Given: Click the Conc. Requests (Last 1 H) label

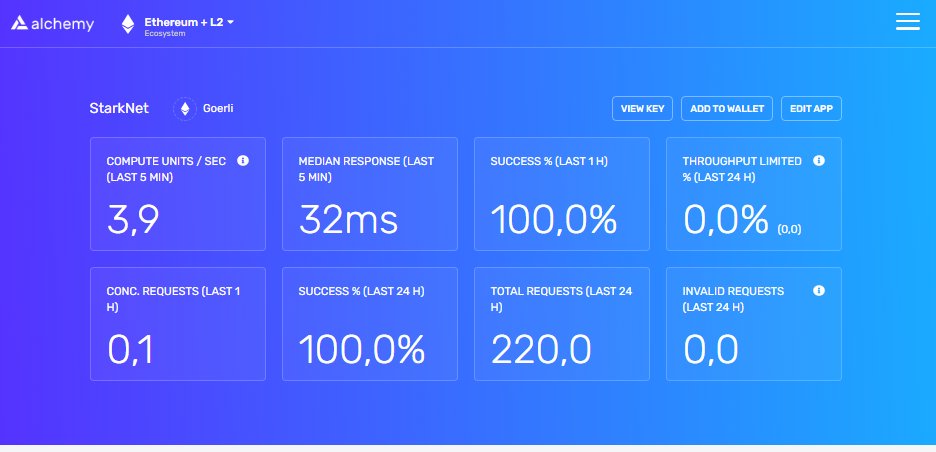Looking at the screenshot, I should click(173, 299).
